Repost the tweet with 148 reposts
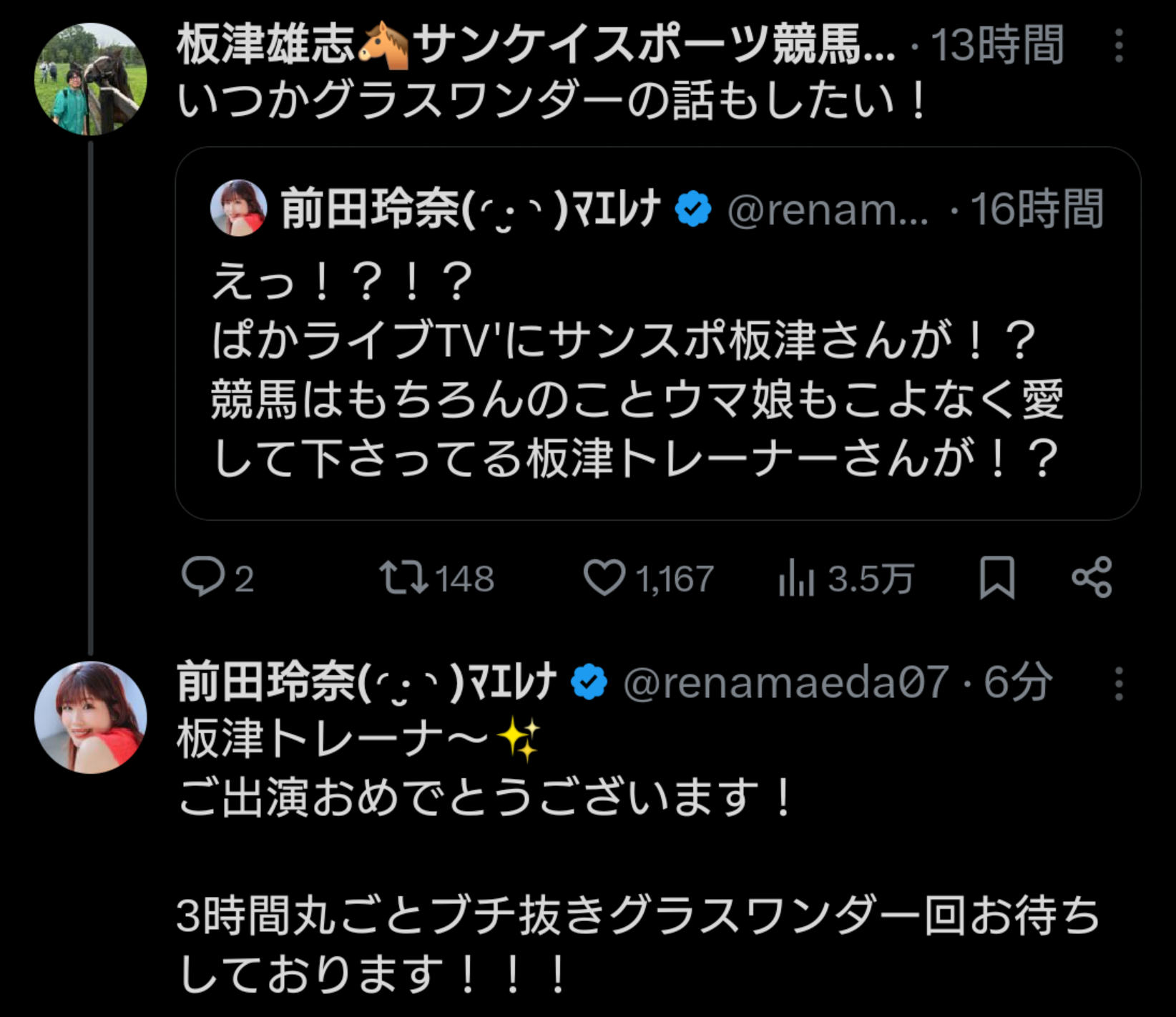 [404, 577]
